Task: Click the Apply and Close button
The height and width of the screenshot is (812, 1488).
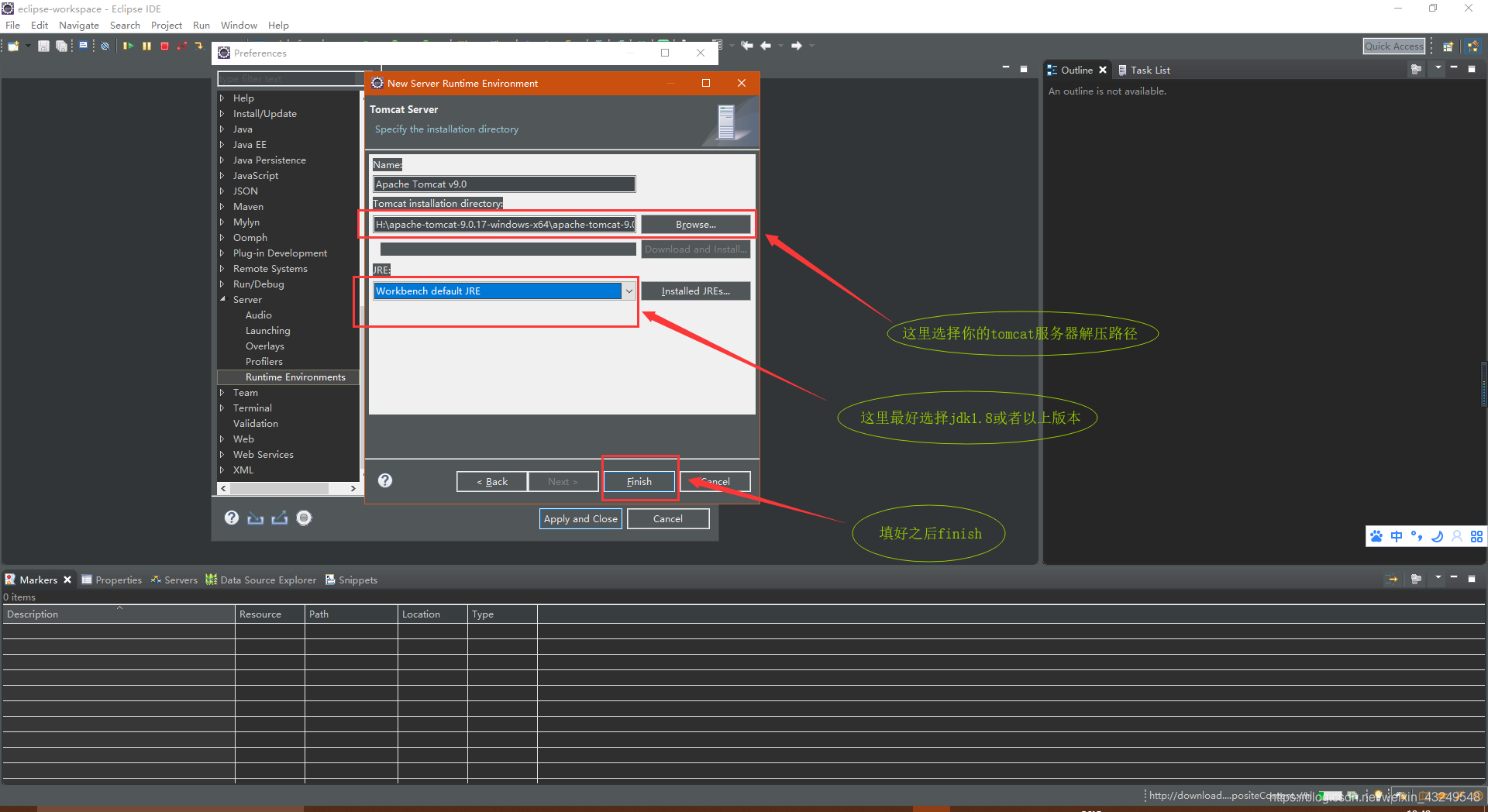Action: pos(580,519)
